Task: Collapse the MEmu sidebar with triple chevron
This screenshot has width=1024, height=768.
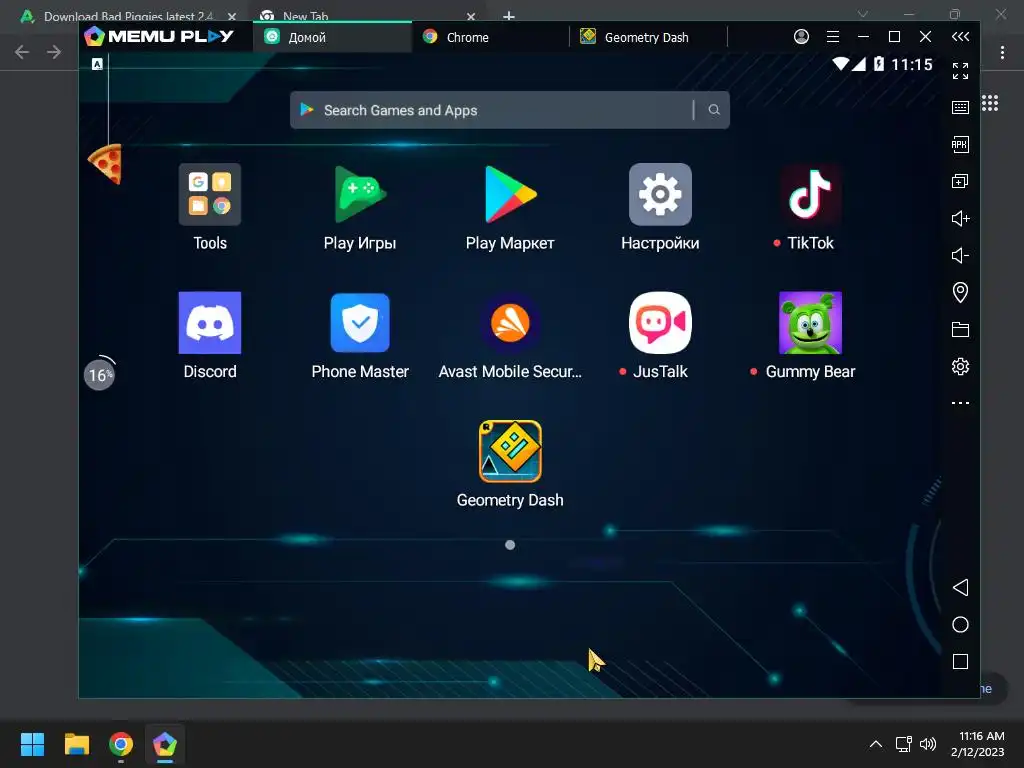Action: (x=960, y=37)
